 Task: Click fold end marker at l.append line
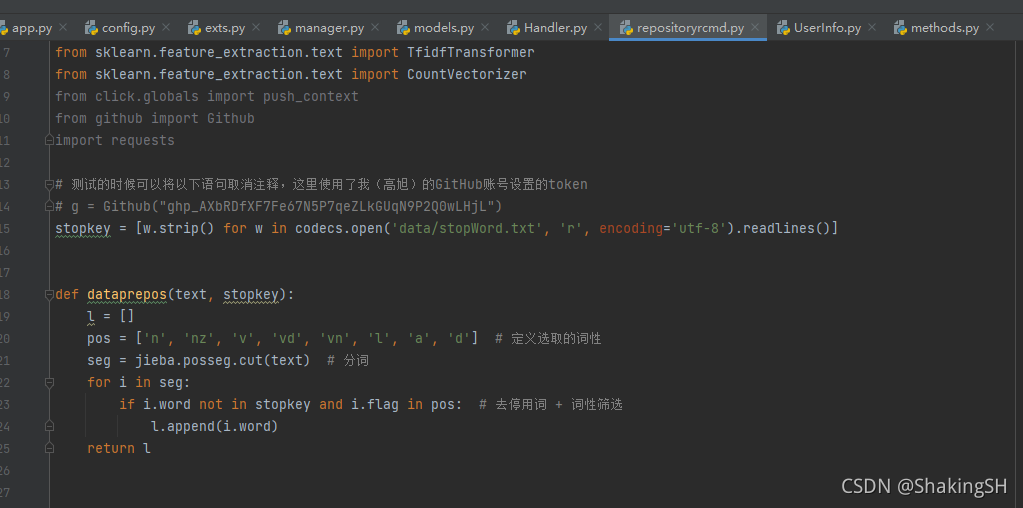point(49,426)
